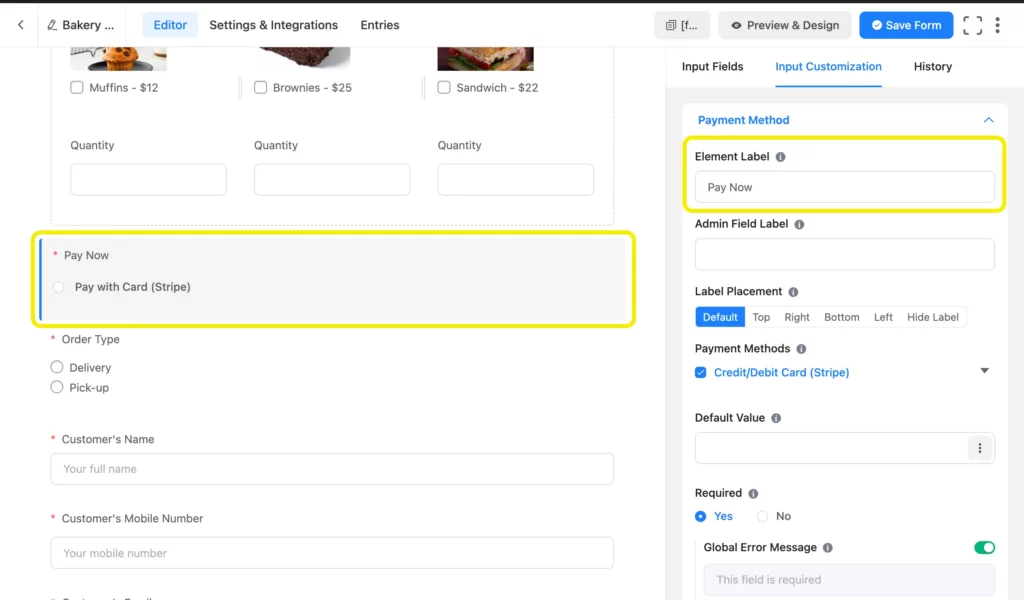Screen dimensions: 1024x600
Task: Uncheck Credit/Debit Card (Stripe) checkbox
Action: 701,372
